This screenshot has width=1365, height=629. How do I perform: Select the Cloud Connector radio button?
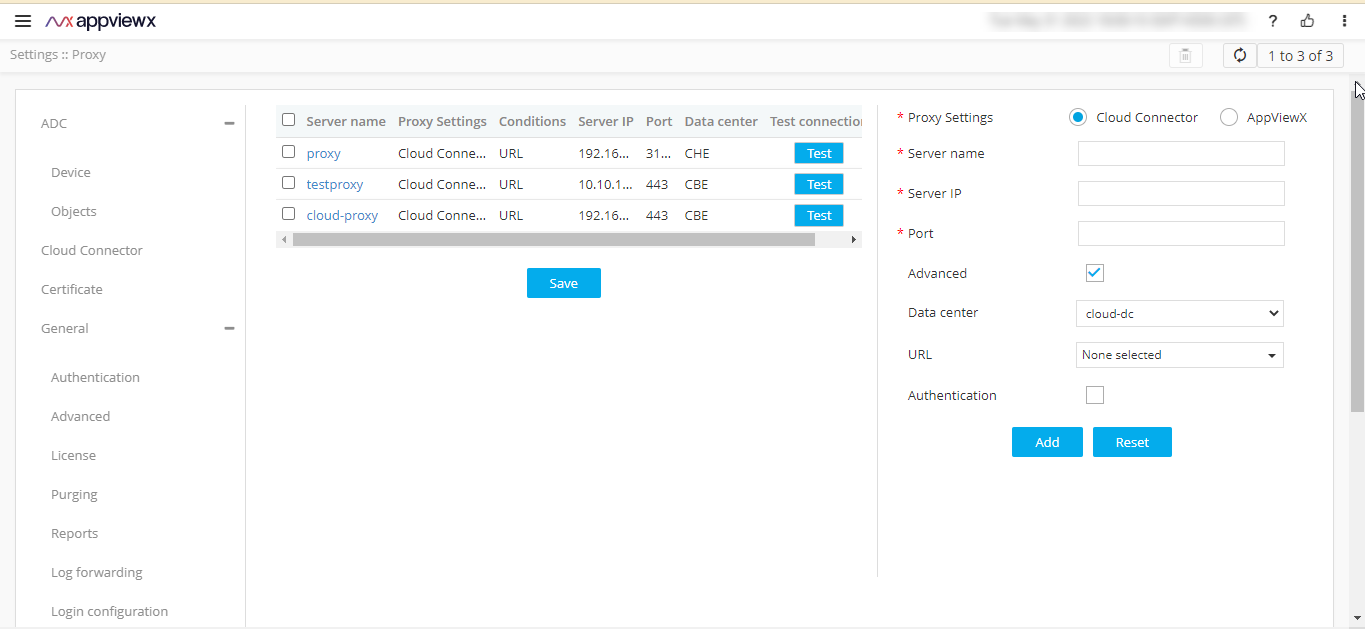coord(1078,118)
